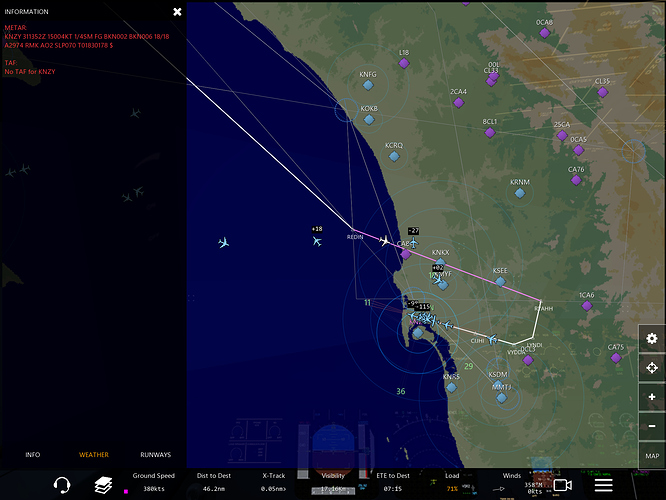This screenshot has width=666, height=500.
Task: Switch to the INFO tab
Action: coord(33,455)
